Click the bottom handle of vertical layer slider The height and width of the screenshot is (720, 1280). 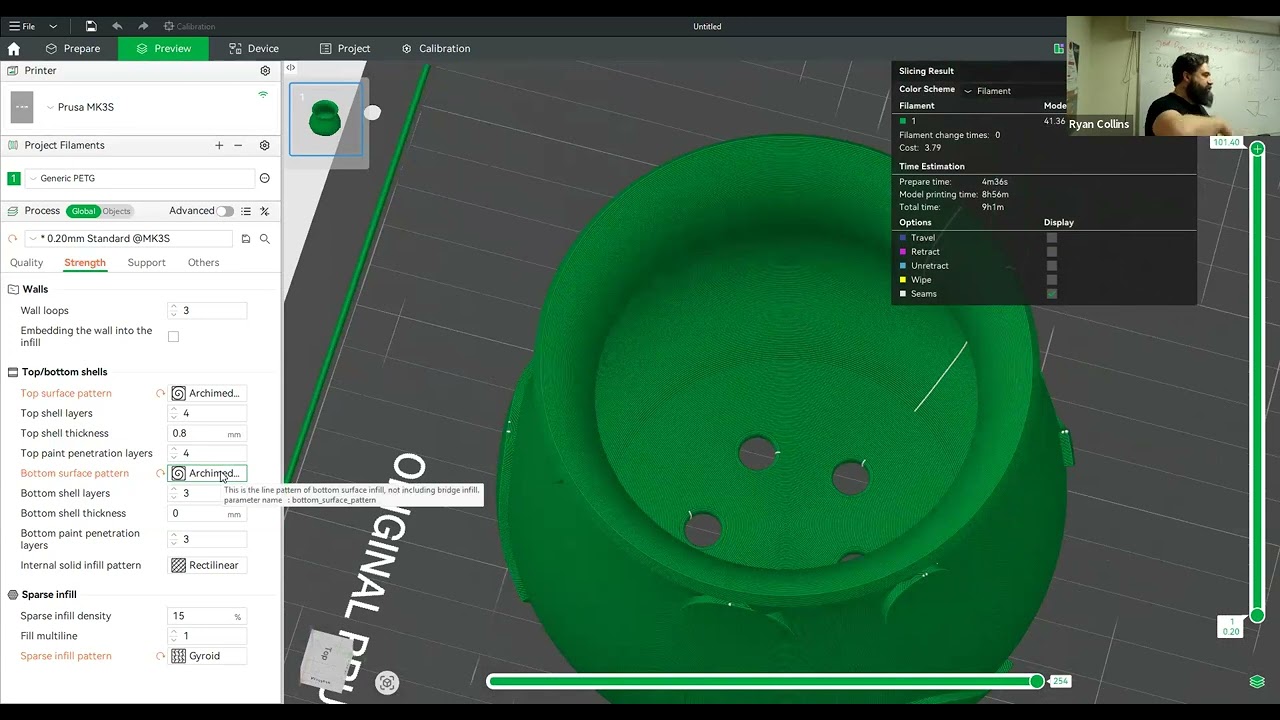pos(1257,616)
